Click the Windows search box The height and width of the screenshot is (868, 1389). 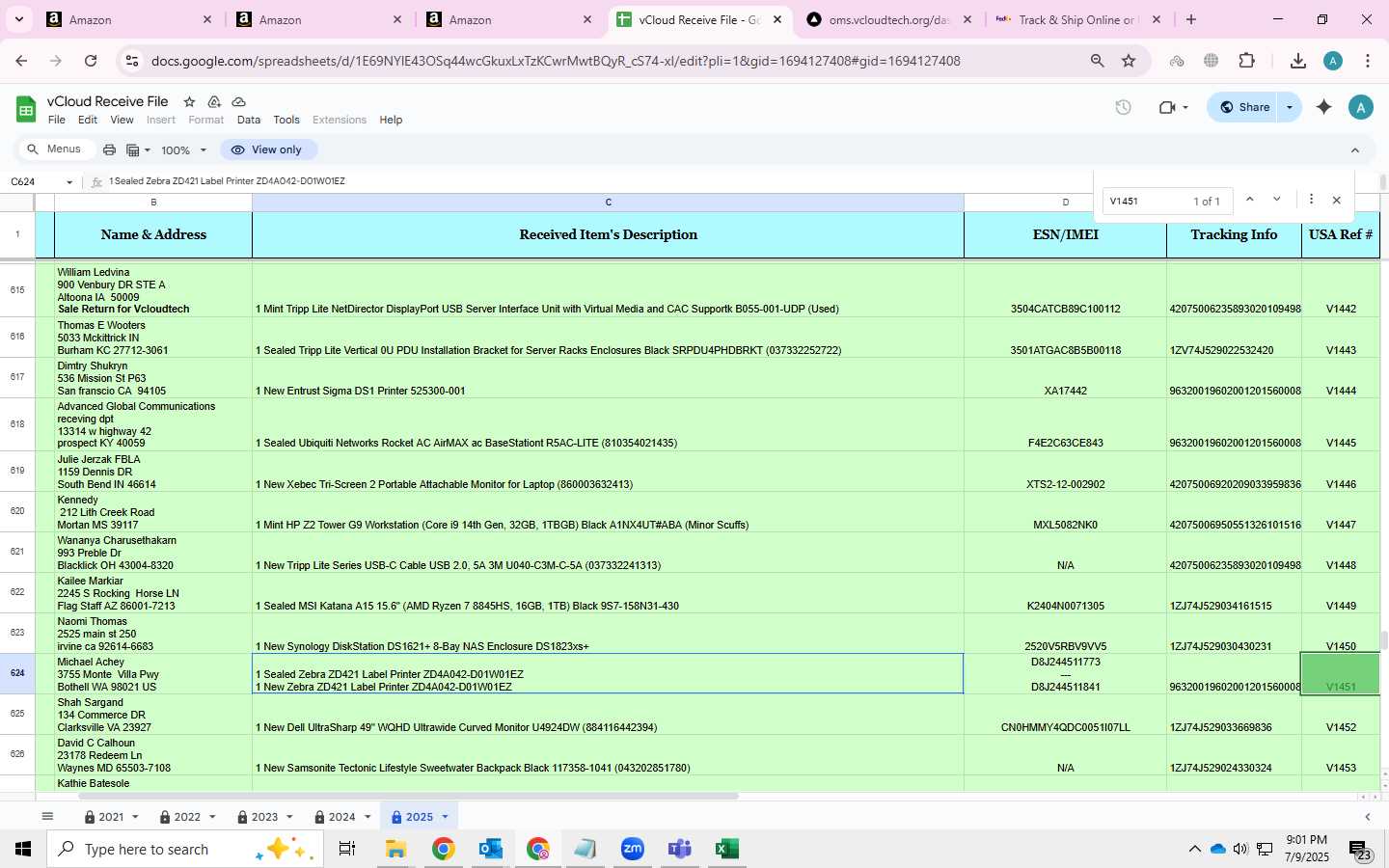183,849
